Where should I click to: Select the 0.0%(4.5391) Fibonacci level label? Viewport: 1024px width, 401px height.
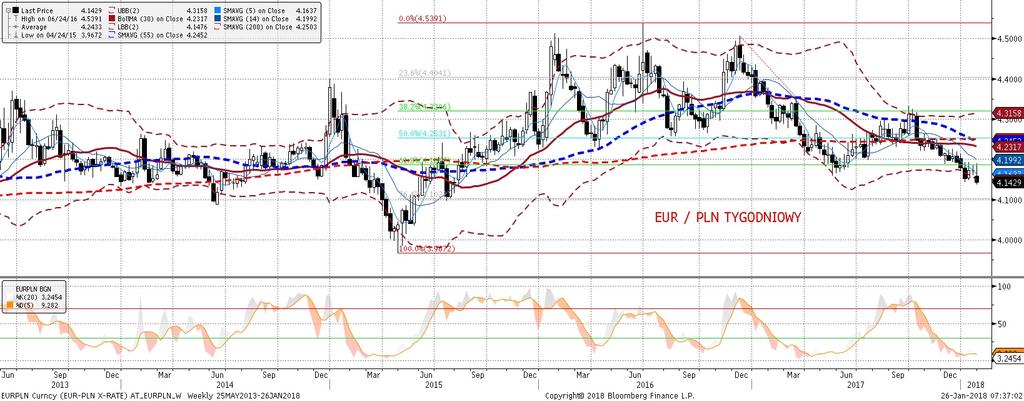[422, 19]
